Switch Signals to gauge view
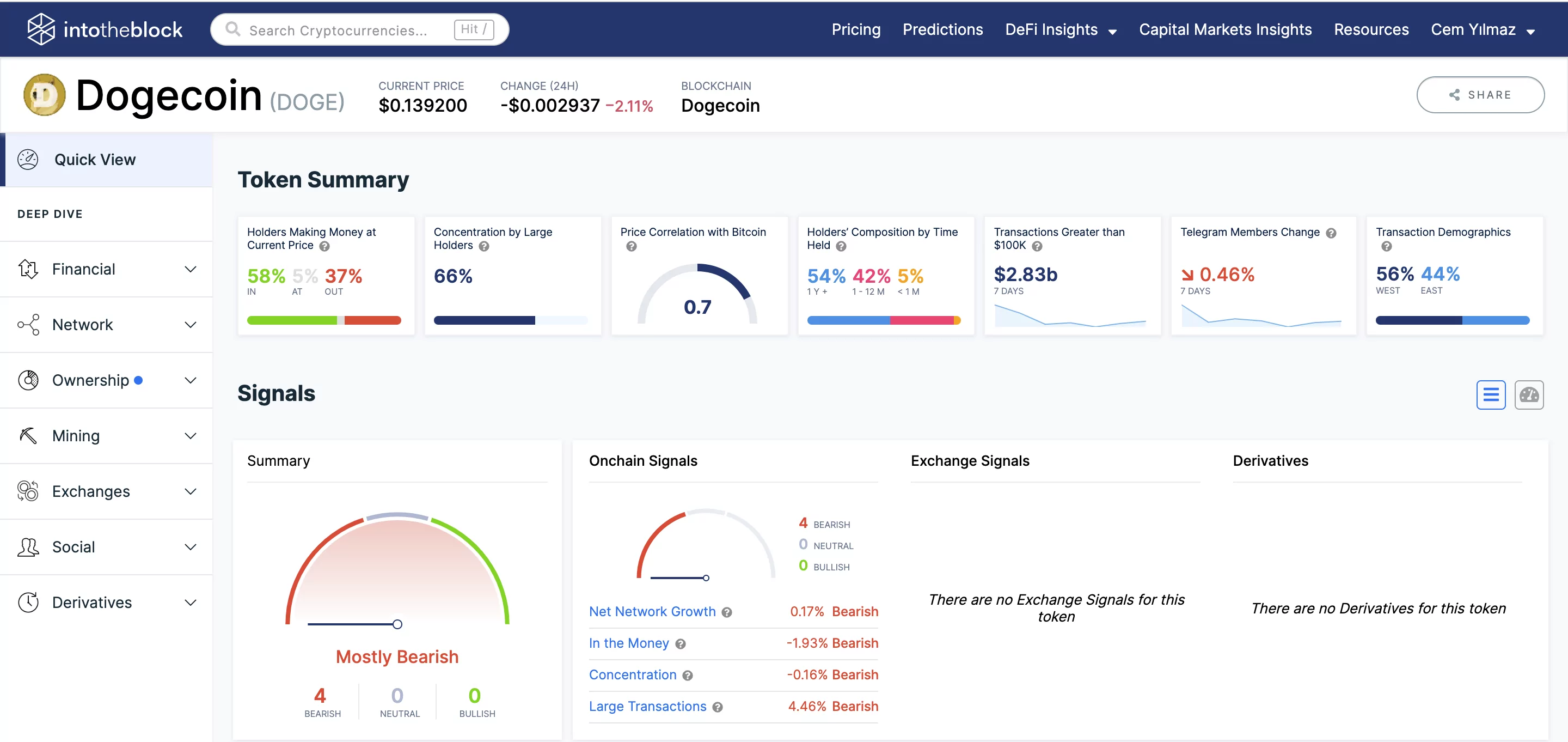Viewport: 1568px width, 742px height. (1529, 395)
